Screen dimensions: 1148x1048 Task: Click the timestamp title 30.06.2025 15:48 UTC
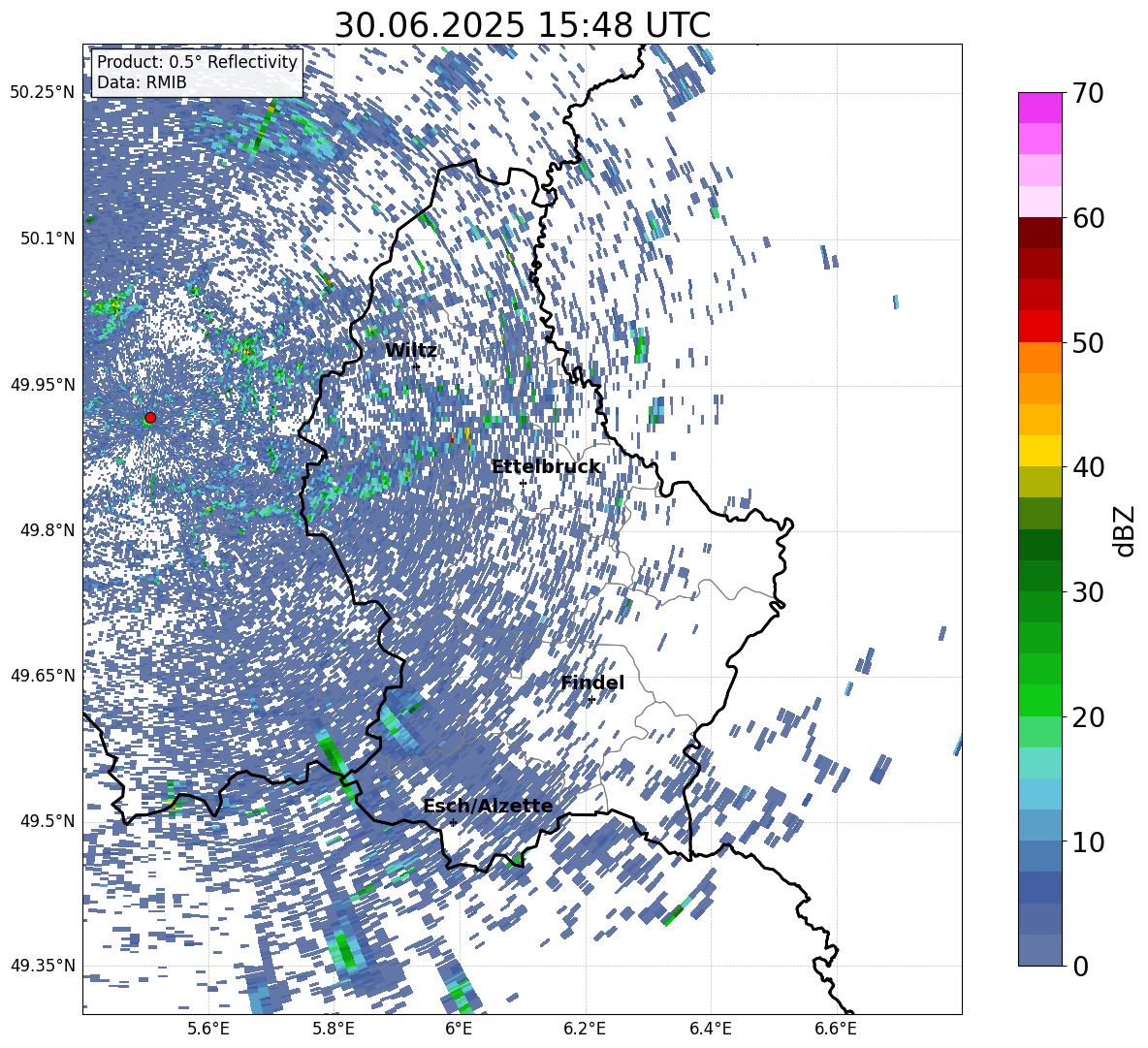click(523, 25)
